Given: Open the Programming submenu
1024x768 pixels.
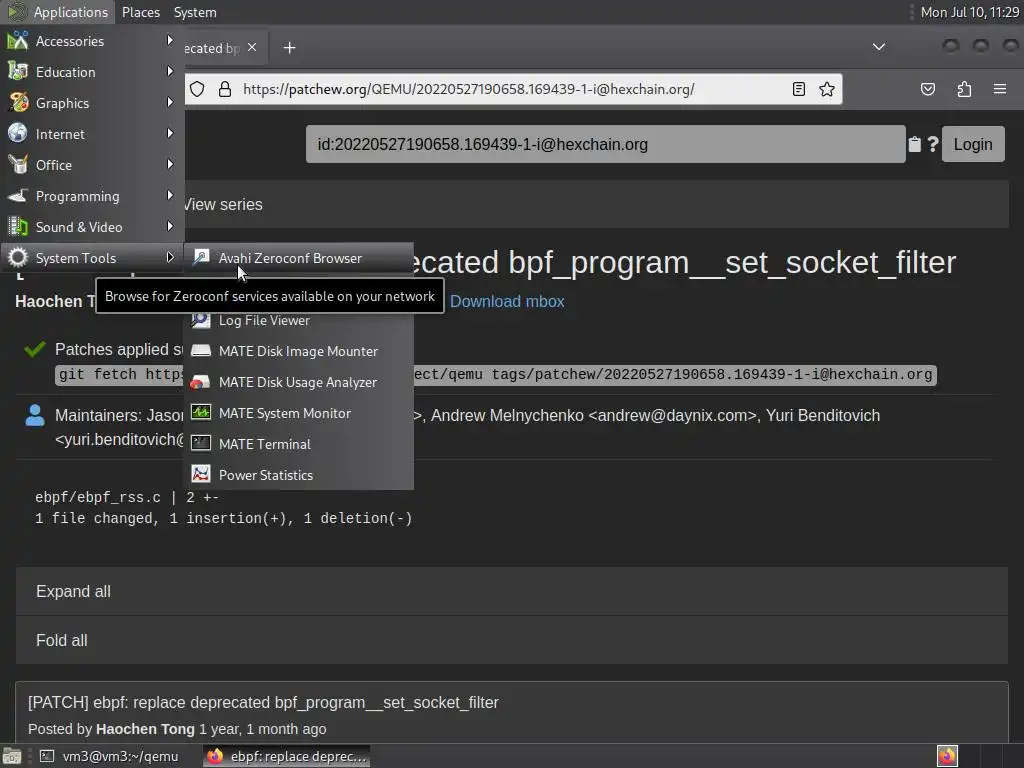Looking at the screenshot, I should pyautogui.click(x=92, y=196).
